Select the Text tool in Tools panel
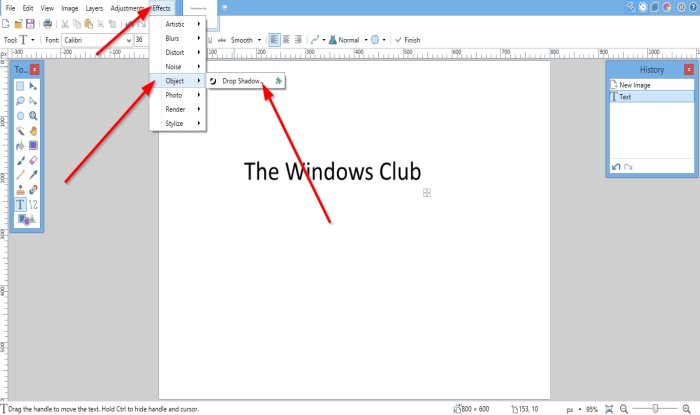700x415 pixels. pos(20,204)
